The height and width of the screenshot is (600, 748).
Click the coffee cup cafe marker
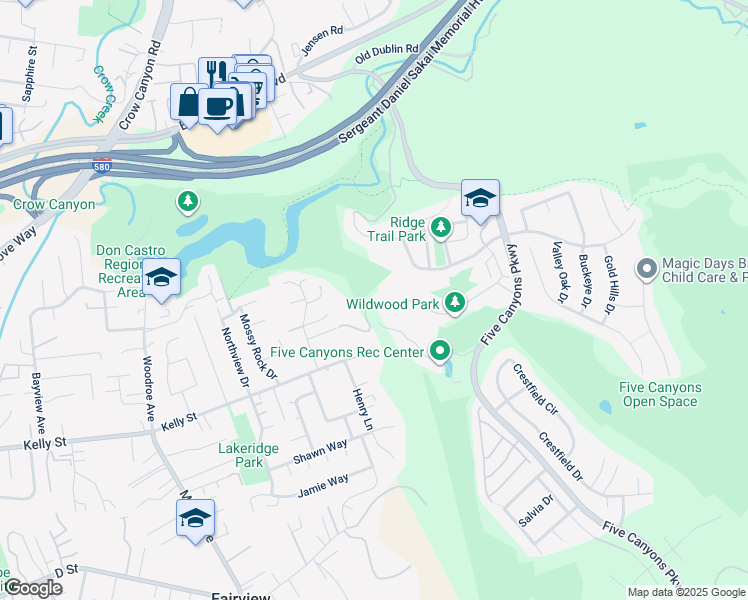tap(217, 109)
